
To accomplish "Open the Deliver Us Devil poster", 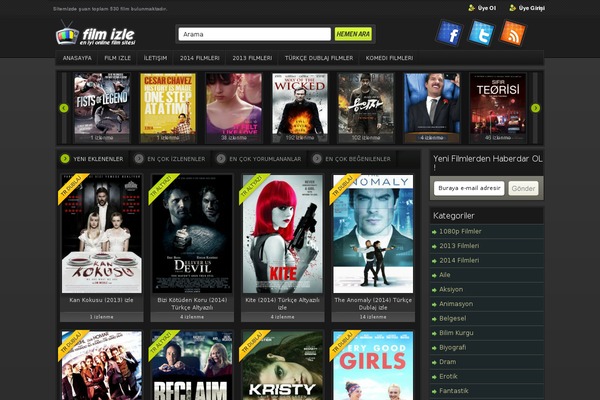I will coord(192,233).
